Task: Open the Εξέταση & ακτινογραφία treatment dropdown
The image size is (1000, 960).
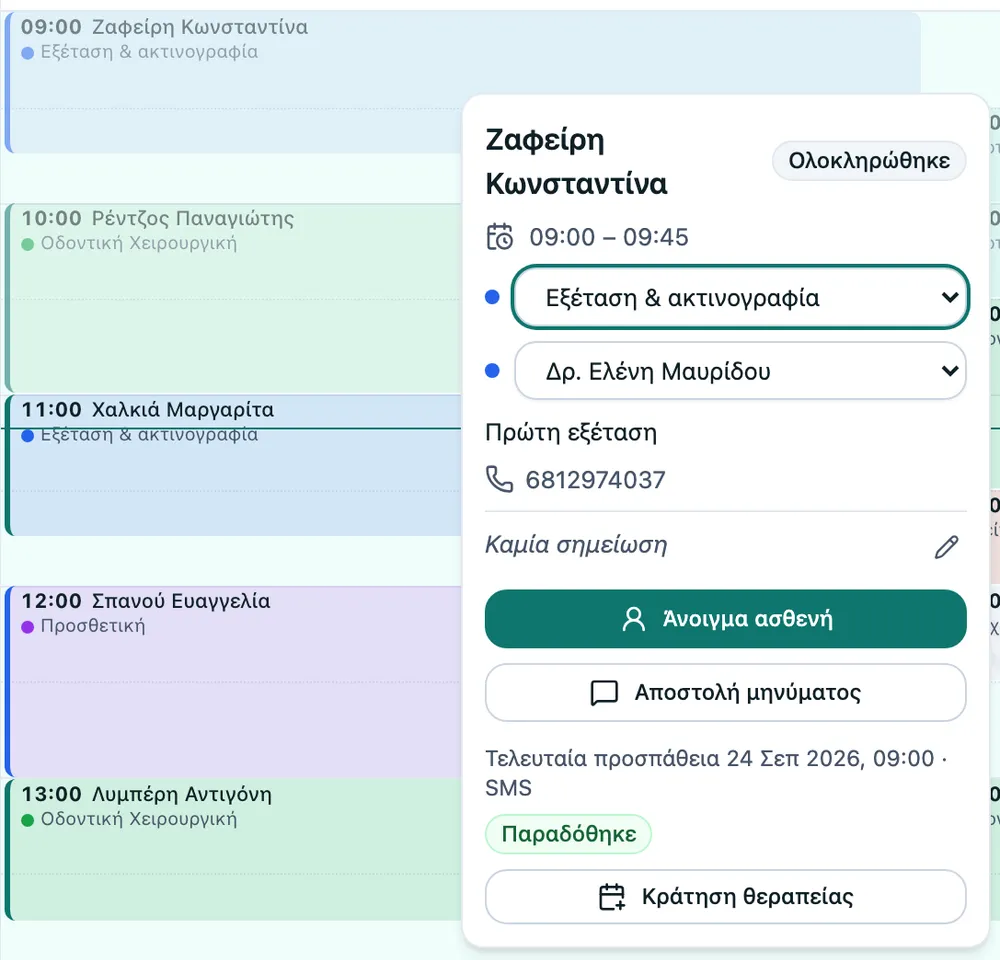Action: point(740,297)
